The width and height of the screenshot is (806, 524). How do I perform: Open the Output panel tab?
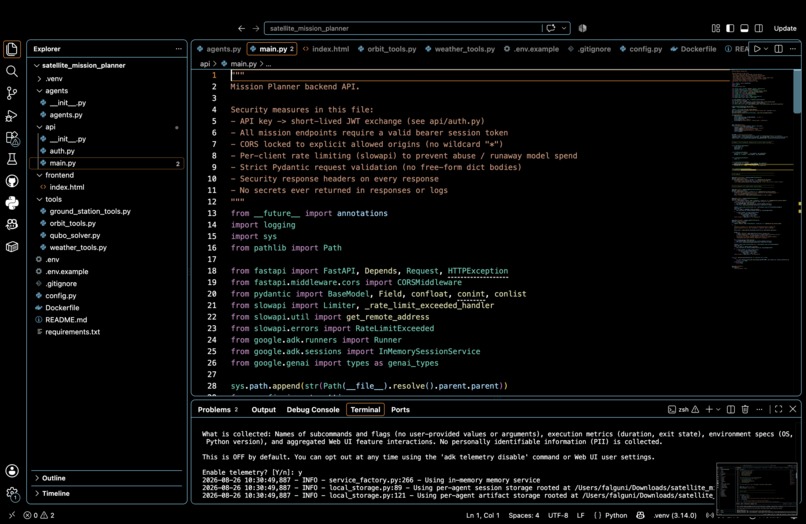point(264,410)
